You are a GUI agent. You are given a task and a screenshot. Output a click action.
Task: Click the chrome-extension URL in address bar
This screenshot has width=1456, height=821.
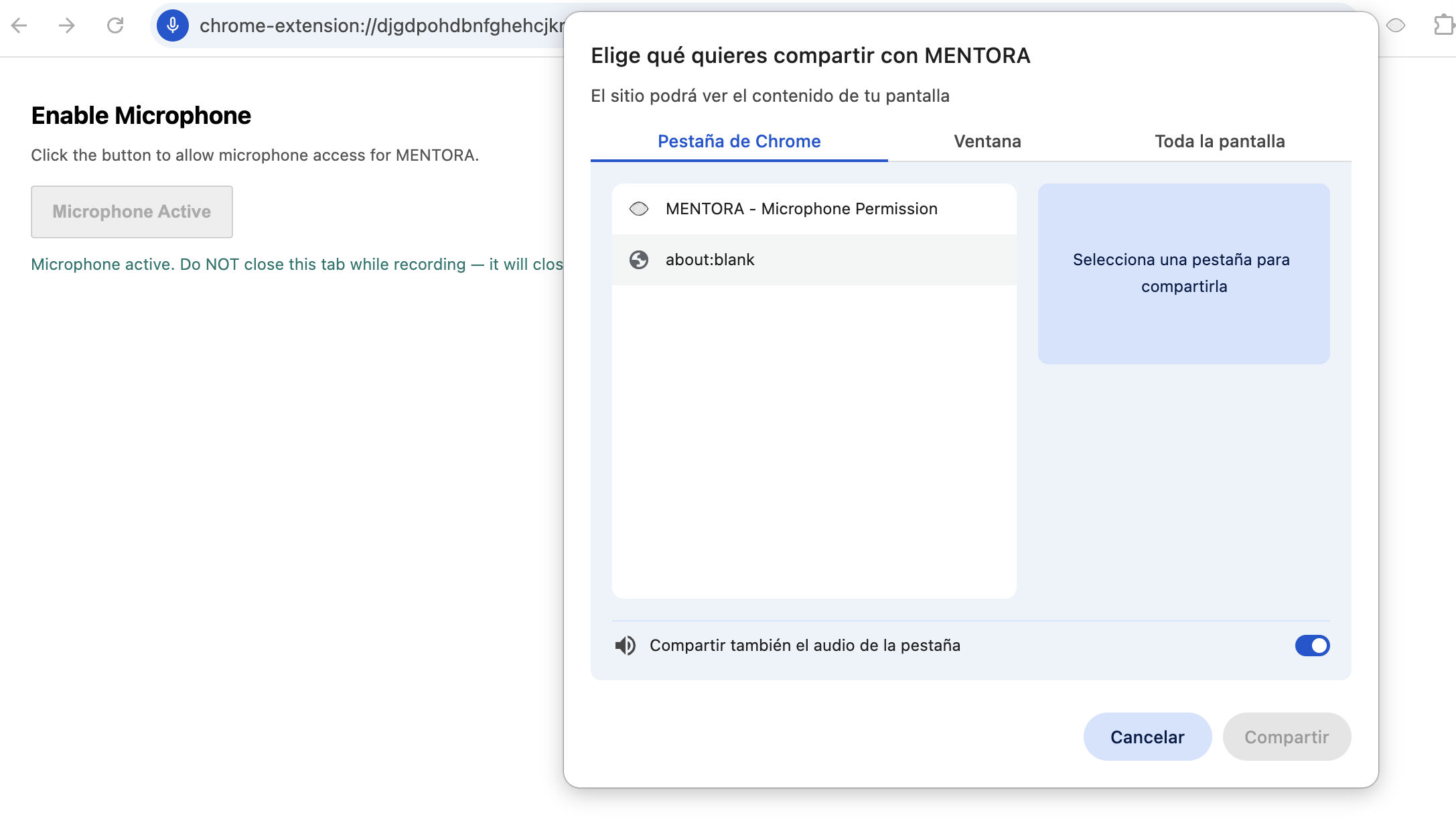382,25
